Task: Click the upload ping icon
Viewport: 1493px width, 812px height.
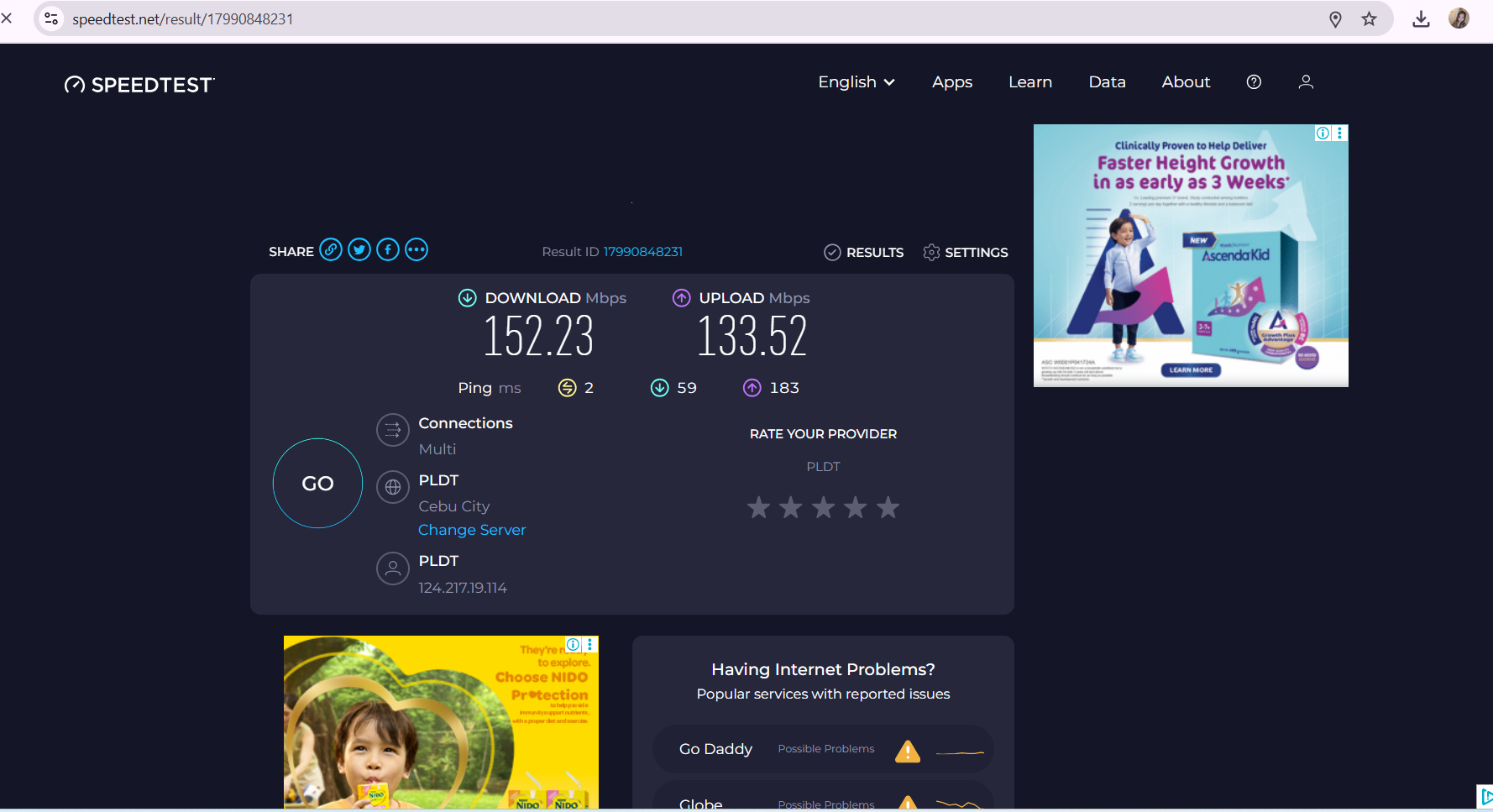Action: click(752, 387)
